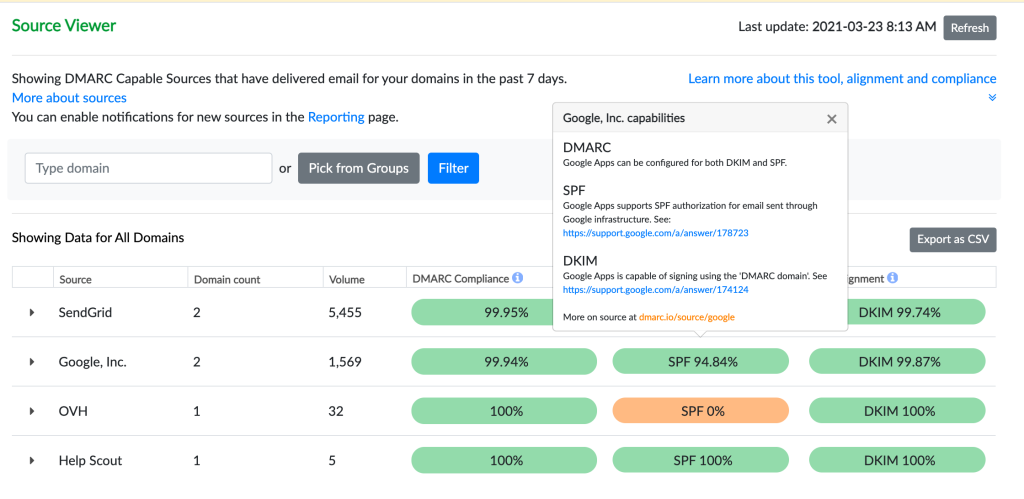Expand the Help Scout source row
This screenshot has width=1024, height=499.
32,460
